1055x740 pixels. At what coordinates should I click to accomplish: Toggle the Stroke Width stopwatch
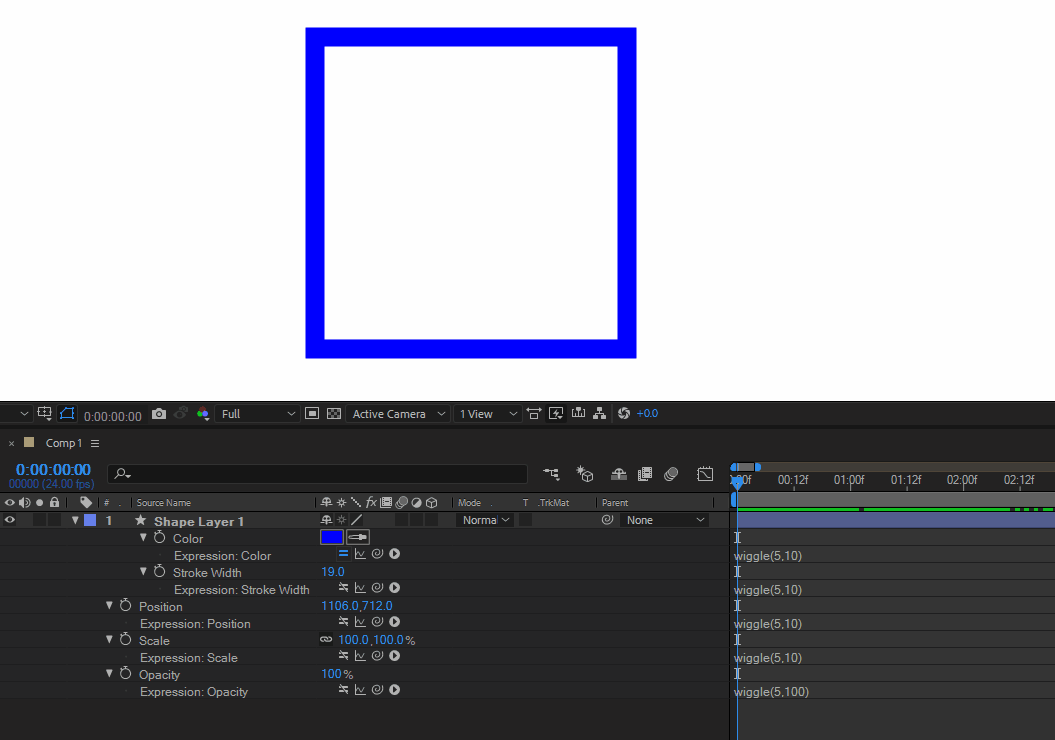tap(159, 571)
